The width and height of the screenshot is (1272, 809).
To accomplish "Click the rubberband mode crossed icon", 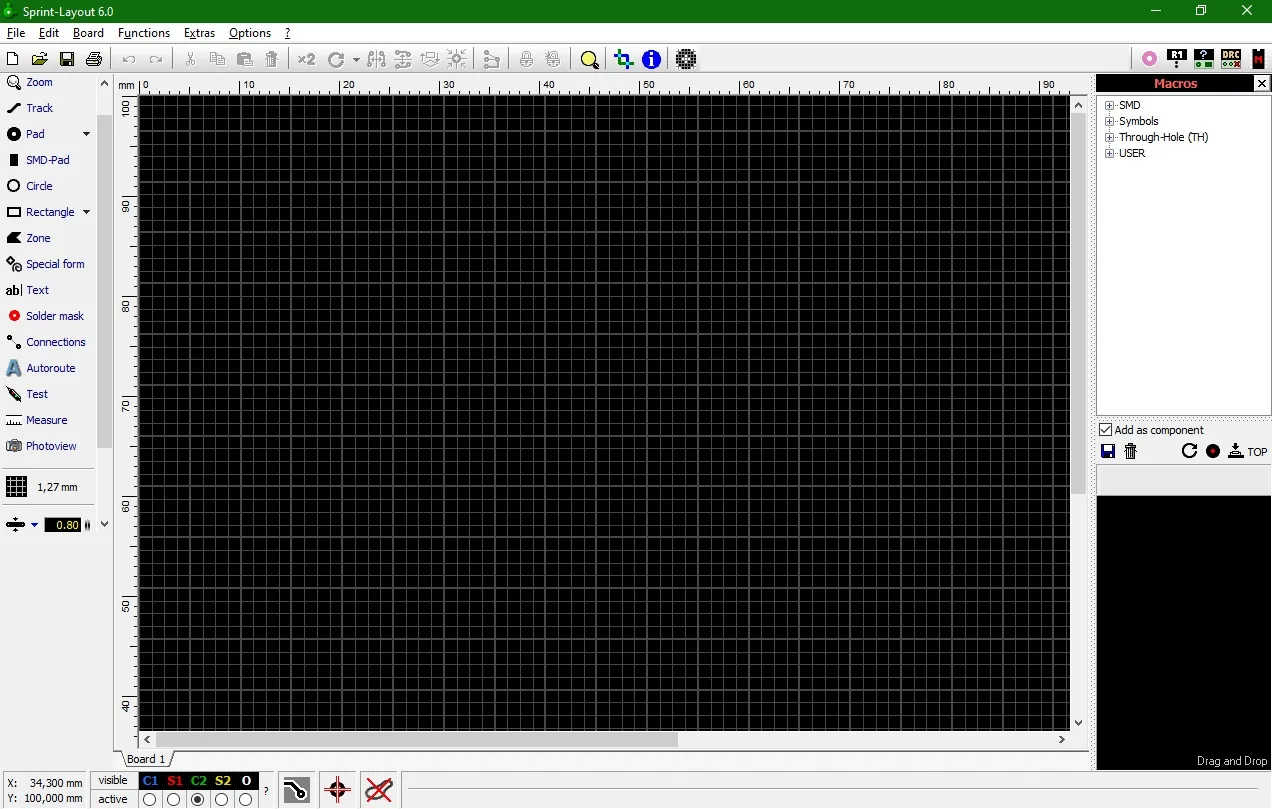I will 378,790.
